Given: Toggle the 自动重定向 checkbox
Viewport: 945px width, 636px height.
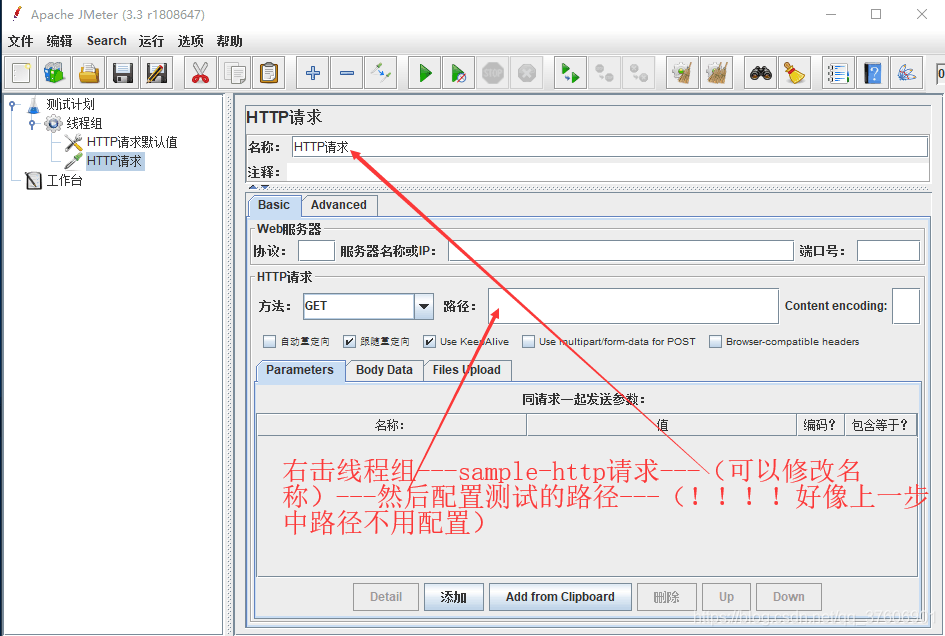Looking at the screenshot, I should 269,342.
